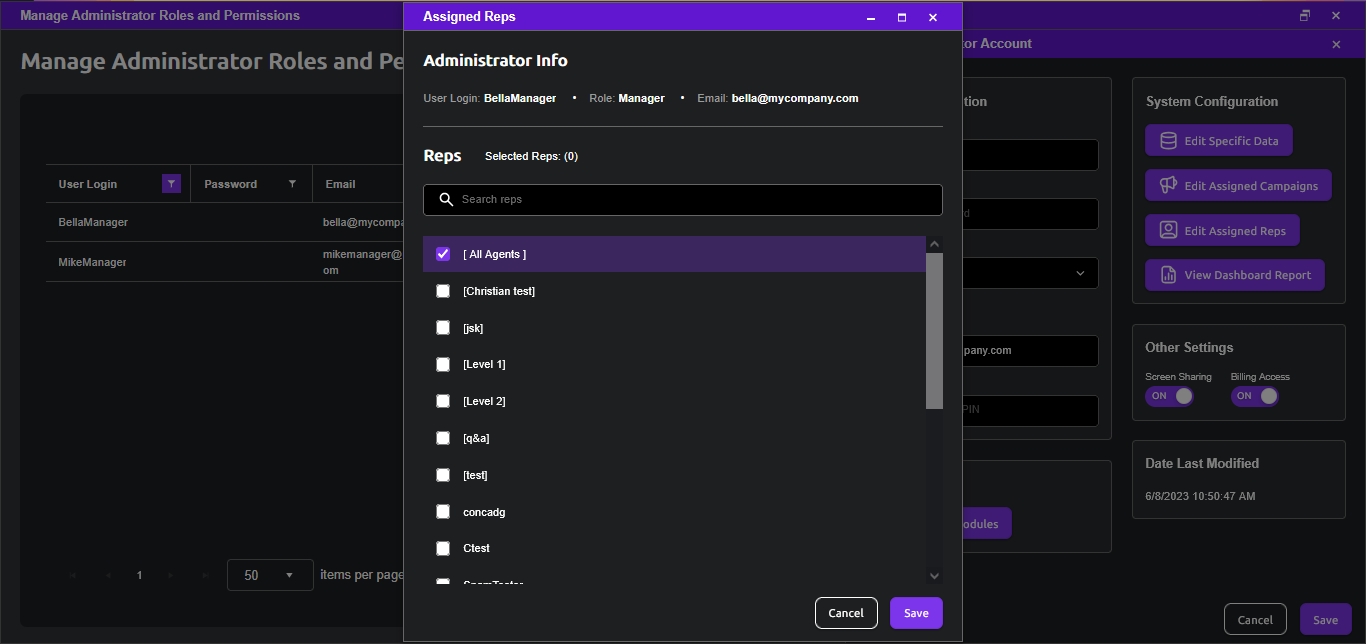1366x644 pixels.
Task: Click the User Login column header
Action: coord(118,184)
